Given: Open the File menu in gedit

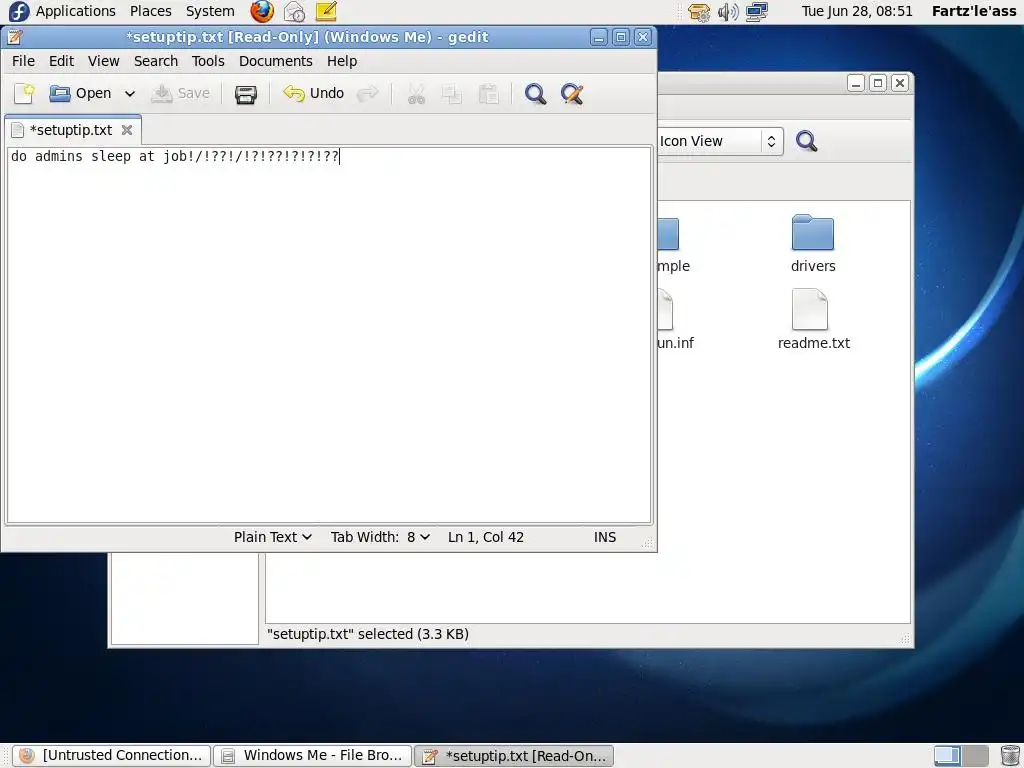Looking at the screenshot, I should pyautogui.click(x=24, y=61).
